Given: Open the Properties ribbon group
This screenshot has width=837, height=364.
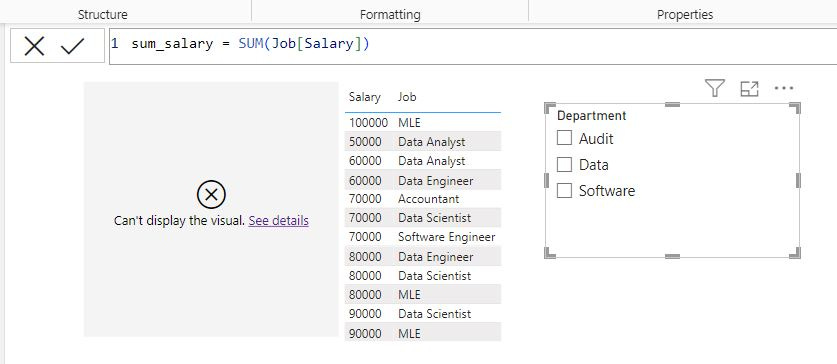Looking at the screenshot, I should 685,14.
